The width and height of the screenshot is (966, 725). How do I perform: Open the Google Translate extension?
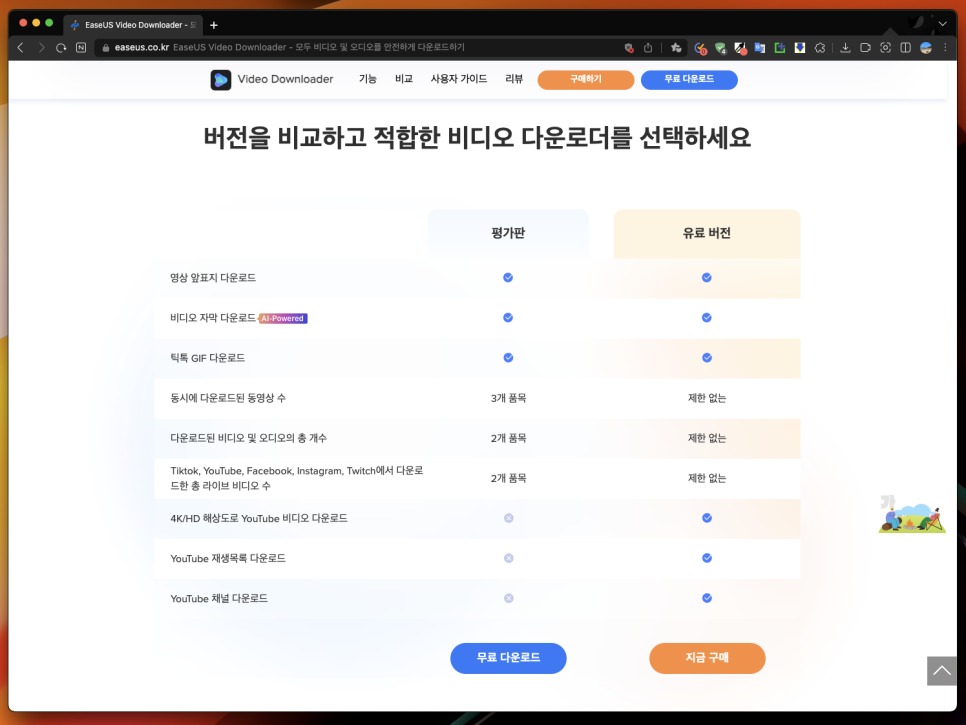pos(760,47)
